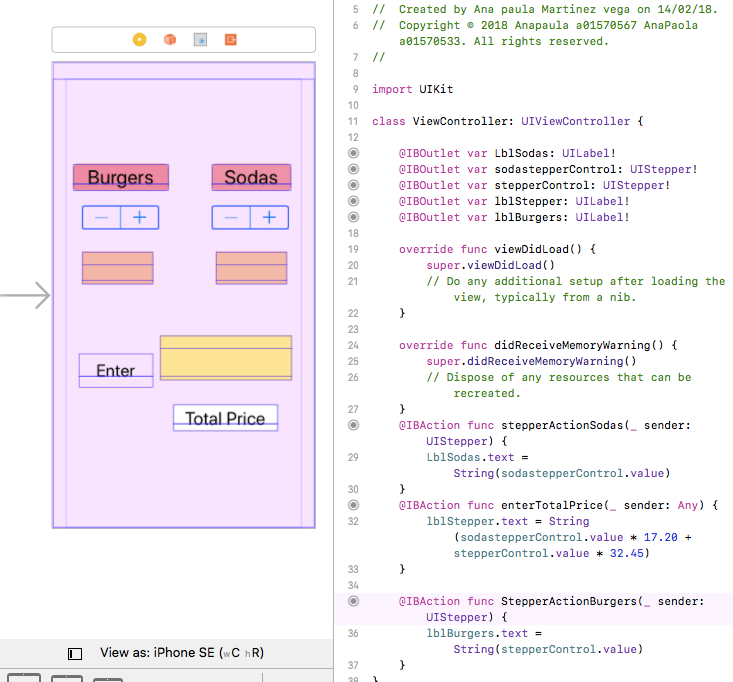The width and height of the screenshot is (733, 682).
Task: Click minus on the Burgers stepper
Action: pyautogui.click(x=101, y=217)
